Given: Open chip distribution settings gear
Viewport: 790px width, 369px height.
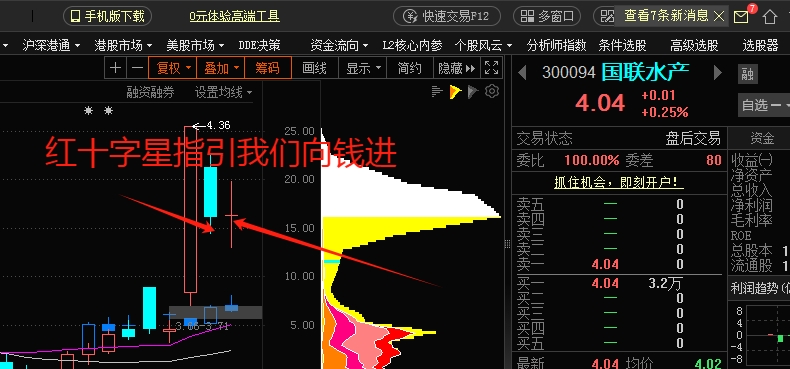Looking at the screenshot, I should (492, 91).
